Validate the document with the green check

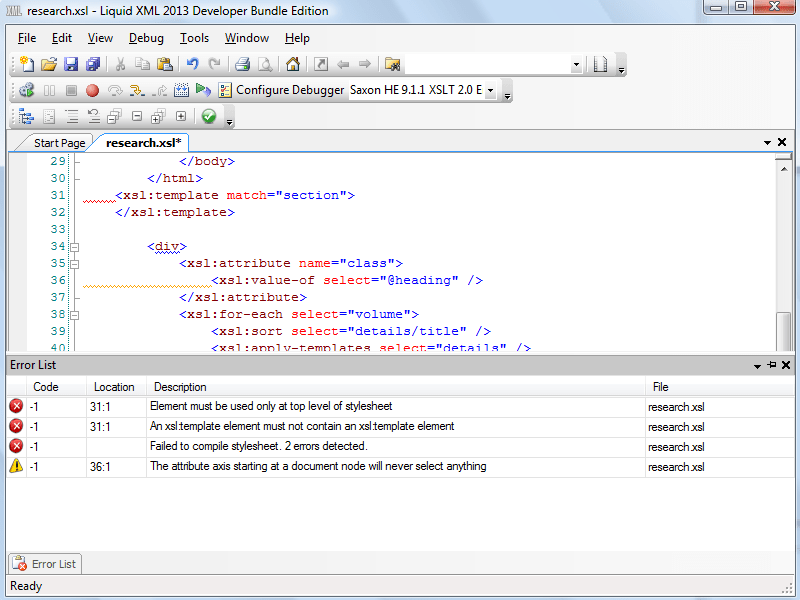coord(209,117)
